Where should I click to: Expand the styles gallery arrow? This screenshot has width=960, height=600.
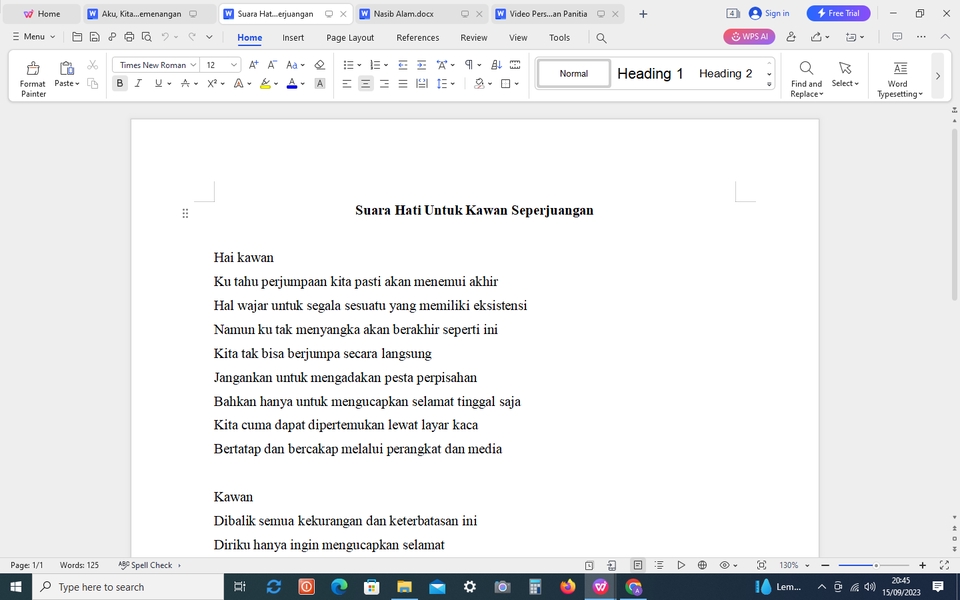(770, 84)
